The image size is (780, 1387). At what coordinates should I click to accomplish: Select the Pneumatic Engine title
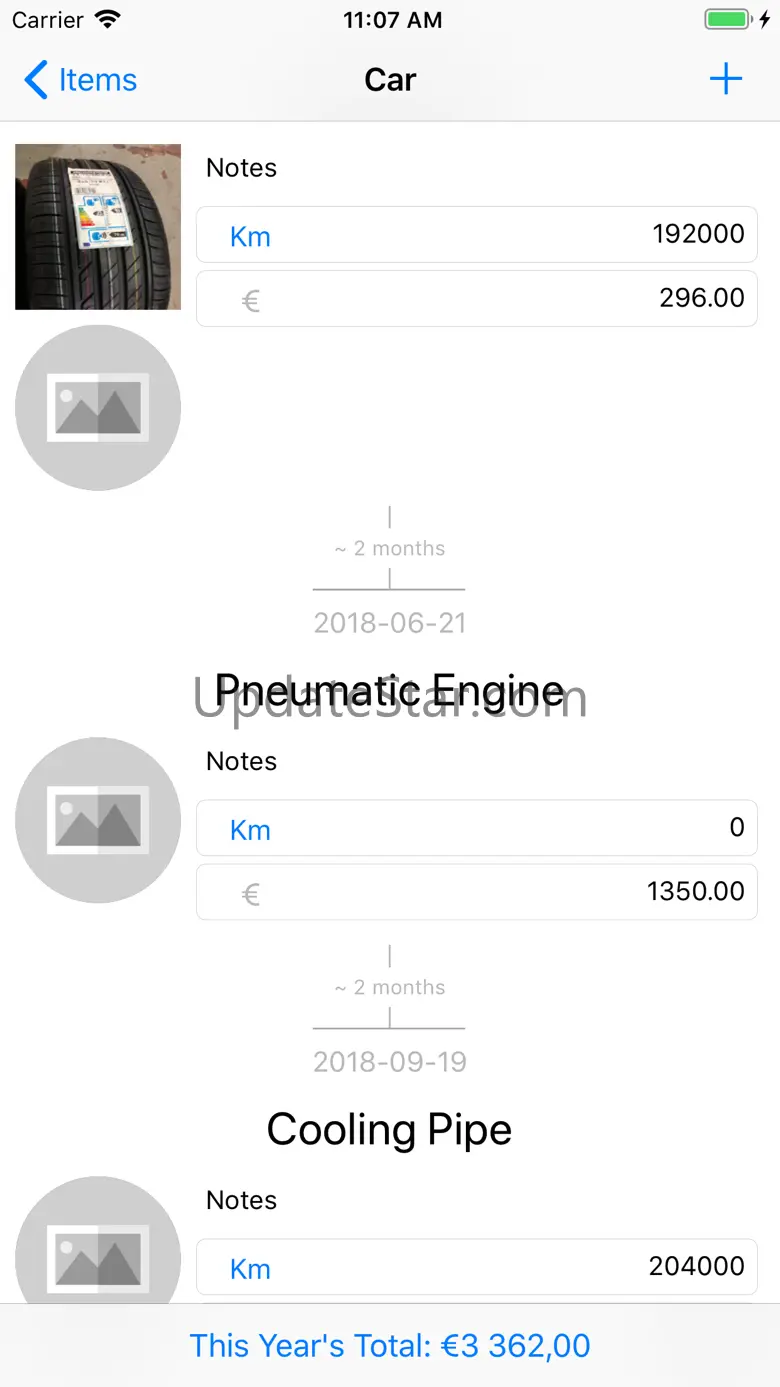click(389, 690)
